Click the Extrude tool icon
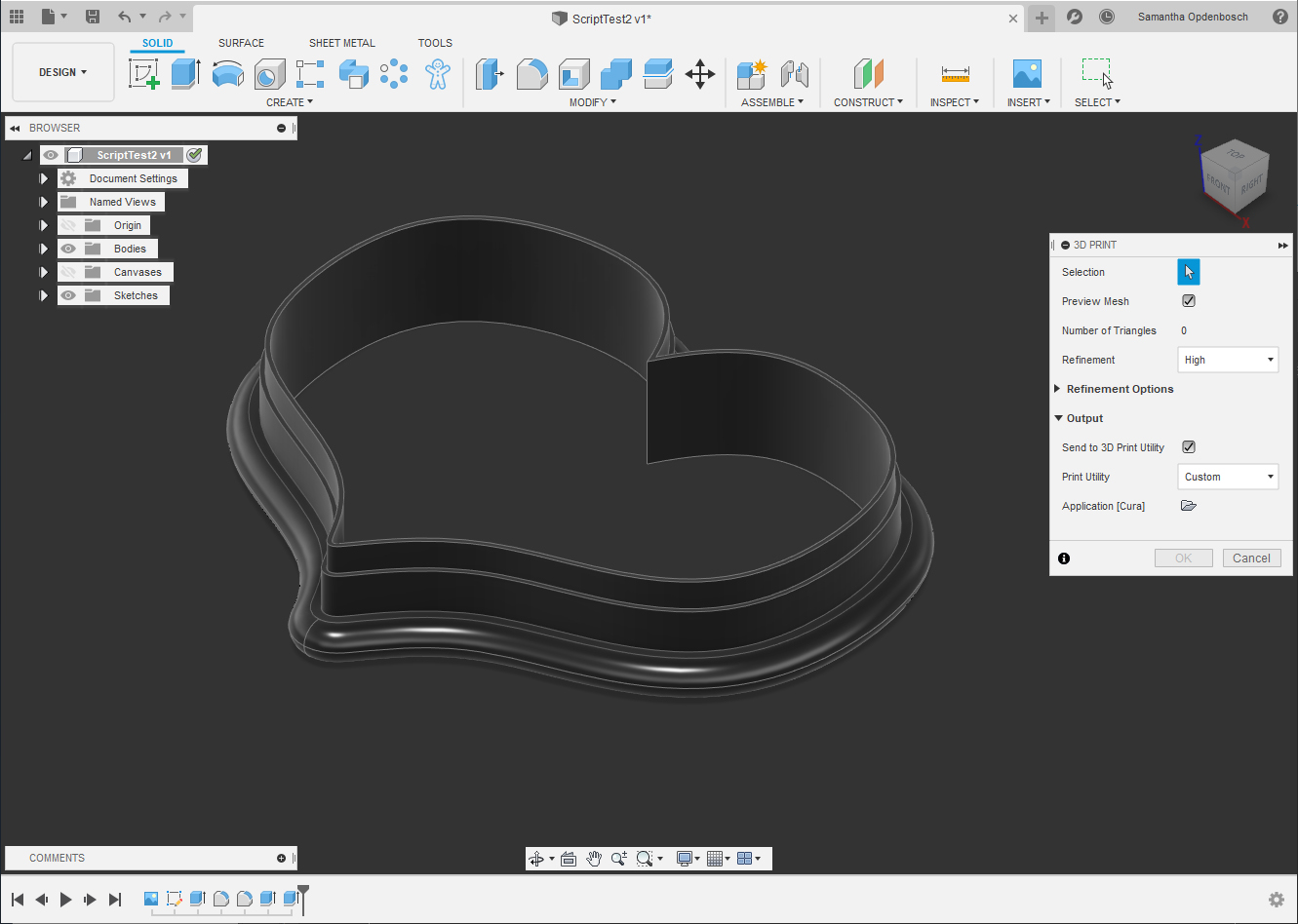This screenshot has width=1298, height=924. click(x=185, y=74)
